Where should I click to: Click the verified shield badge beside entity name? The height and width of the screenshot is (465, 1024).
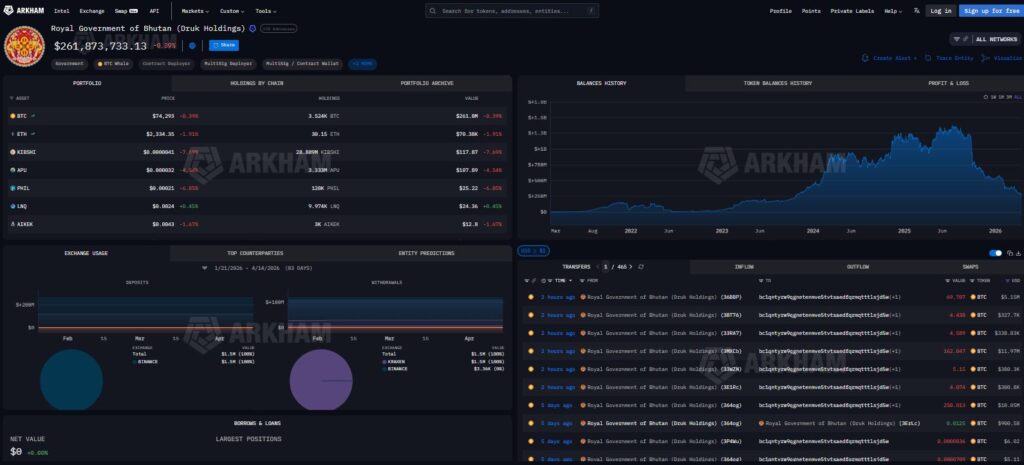click(253, 28)
